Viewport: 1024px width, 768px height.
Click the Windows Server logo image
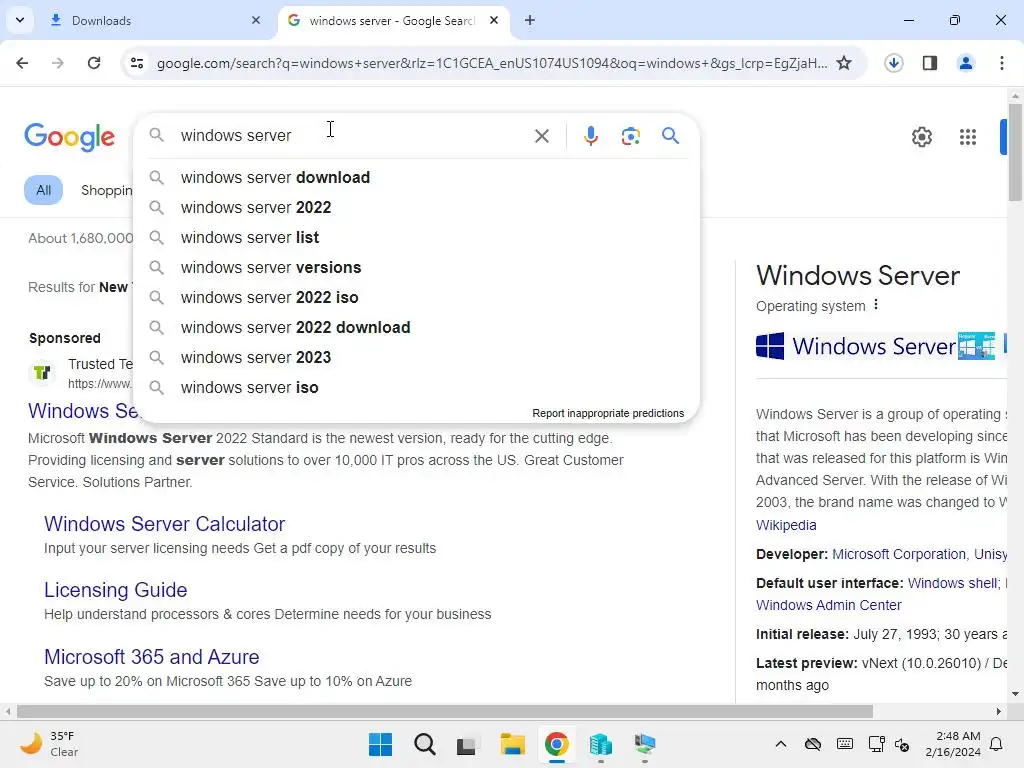[856, 346]
